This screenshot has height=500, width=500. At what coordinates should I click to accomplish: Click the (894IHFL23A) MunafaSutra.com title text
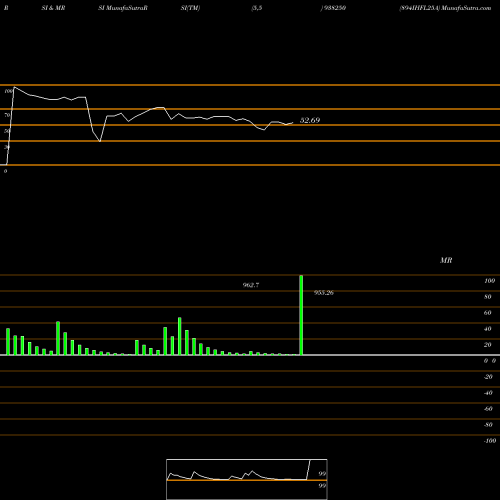(445, 8)
